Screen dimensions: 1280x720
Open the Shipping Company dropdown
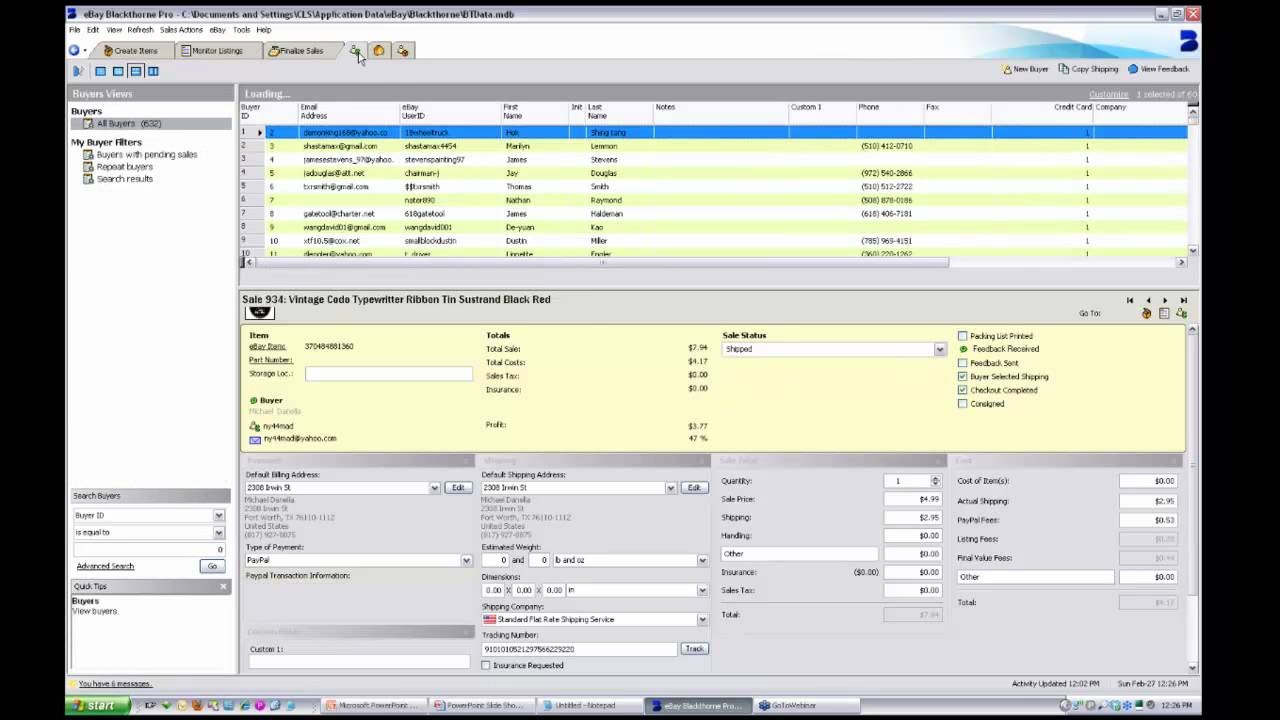click(x=702, y=620)
